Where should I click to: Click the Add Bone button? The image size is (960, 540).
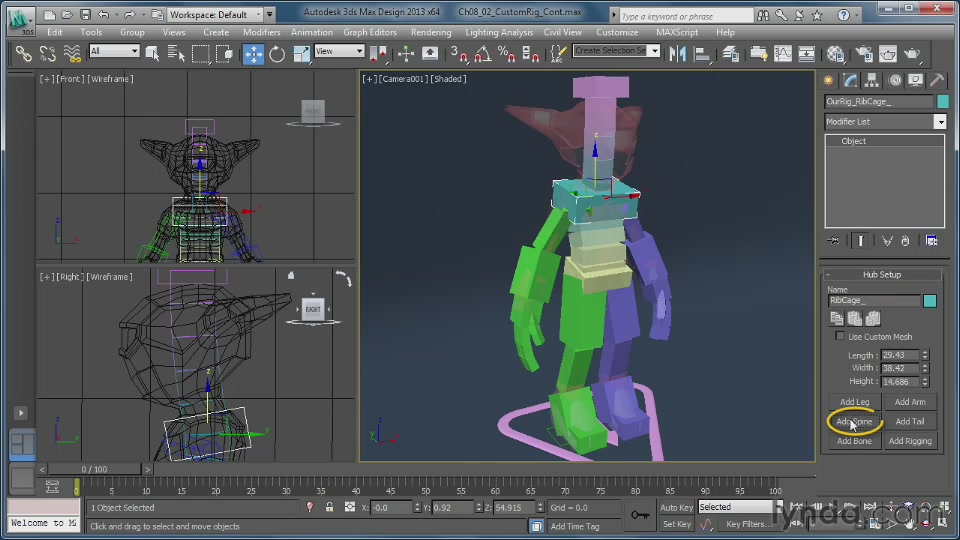[855, 441]
